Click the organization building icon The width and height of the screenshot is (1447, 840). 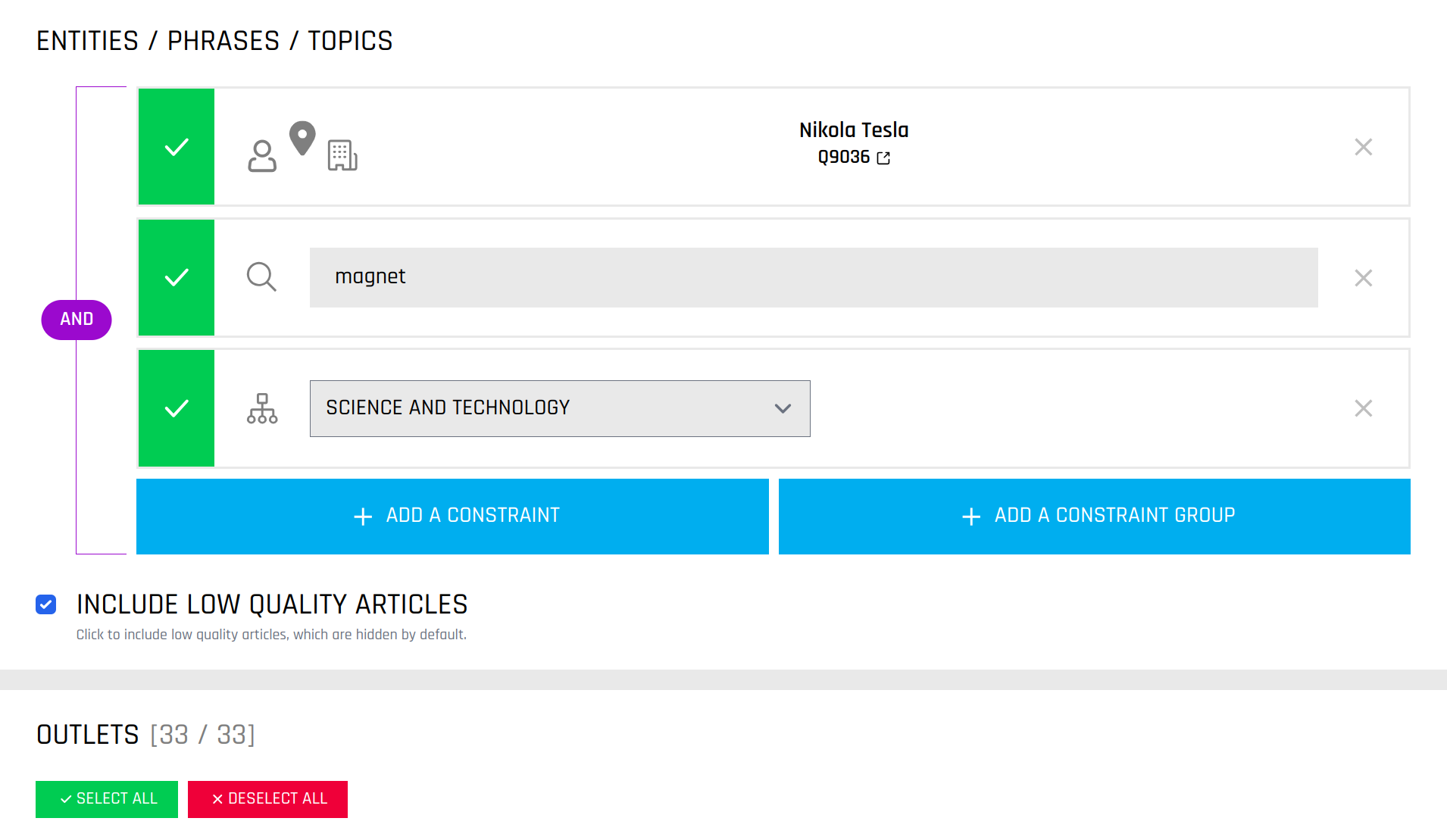point(342,155)
